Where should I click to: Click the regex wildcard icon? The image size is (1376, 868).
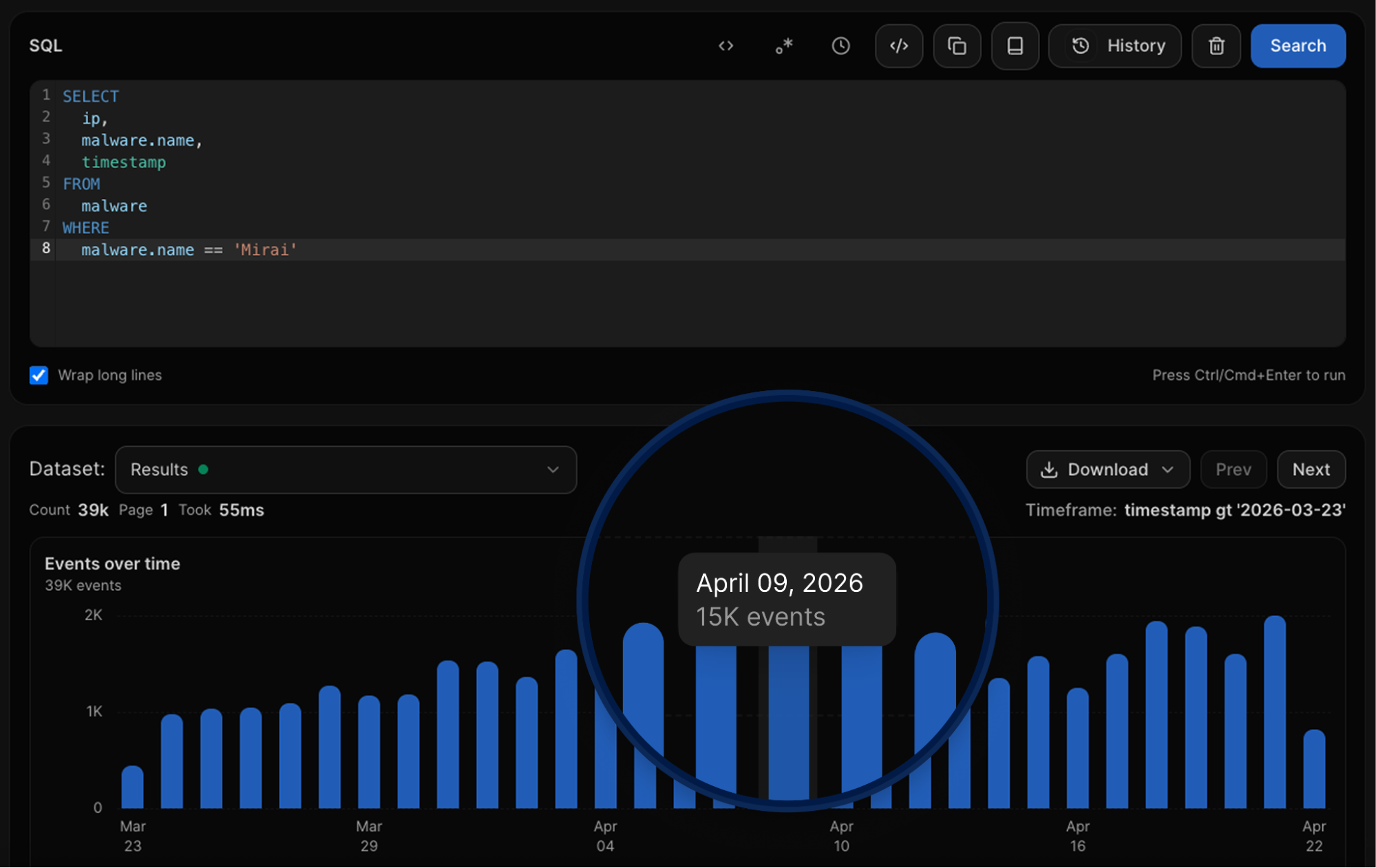783,46
